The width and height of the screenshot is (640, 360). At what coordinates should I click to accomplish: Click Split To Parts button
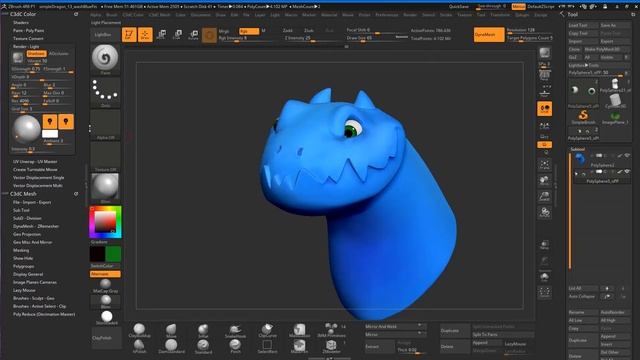click(503, 335)
